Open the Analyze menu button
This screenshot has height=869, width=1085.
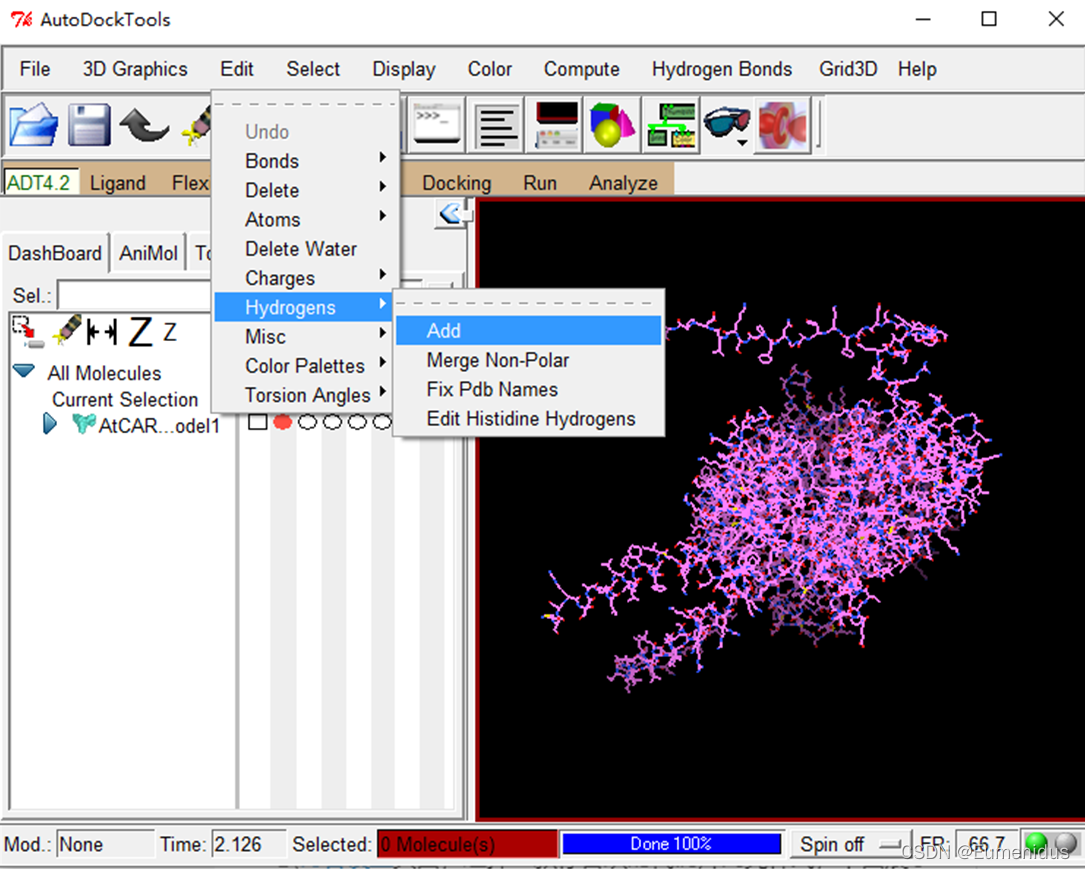(x=623, y=183)
